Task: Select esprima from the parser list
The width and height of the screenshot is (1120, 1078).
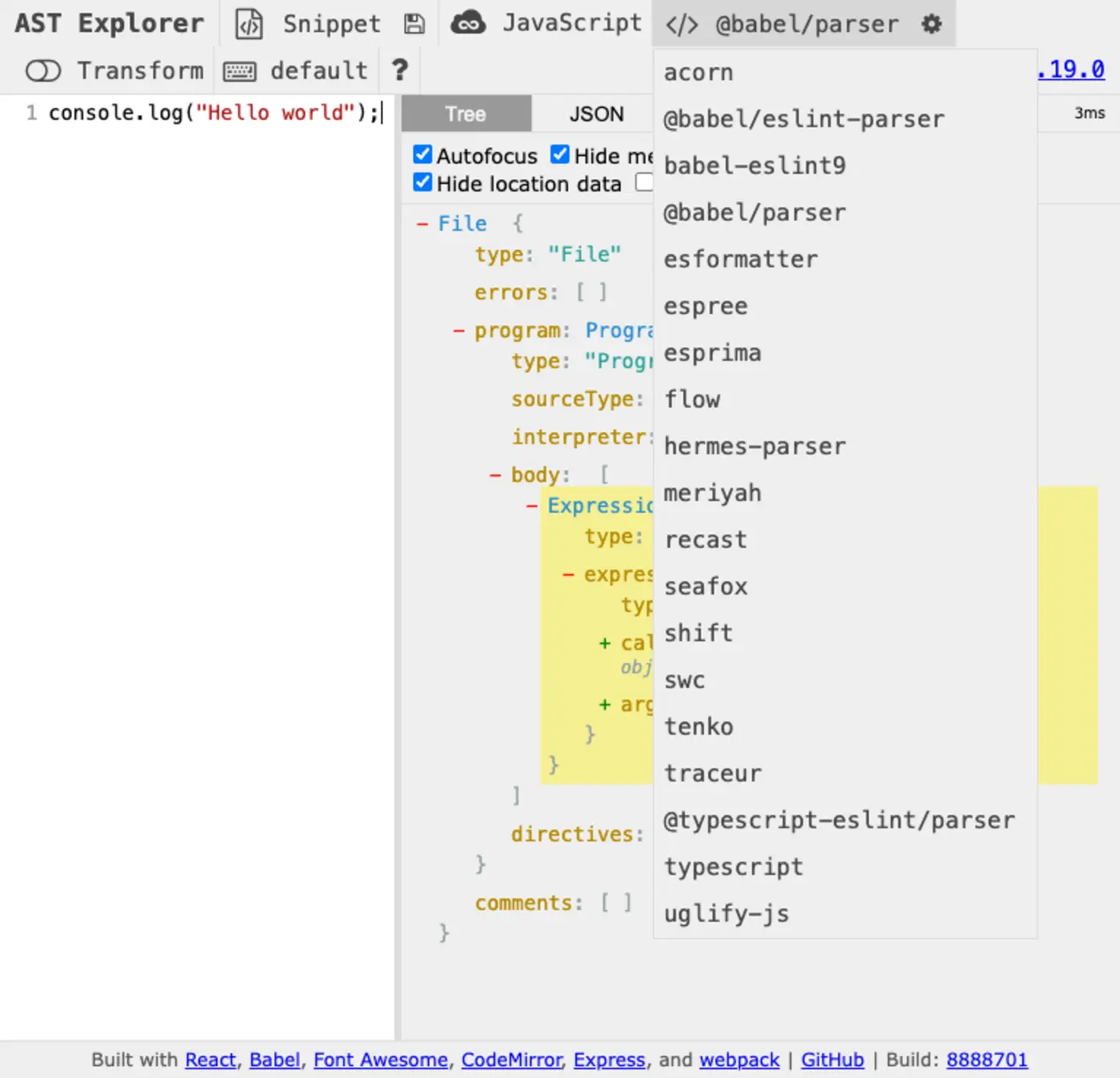Action: click(712, 352)
